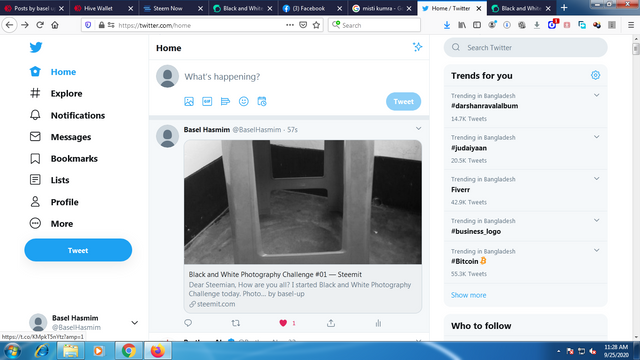Open Chrome from taskbar

129,351
